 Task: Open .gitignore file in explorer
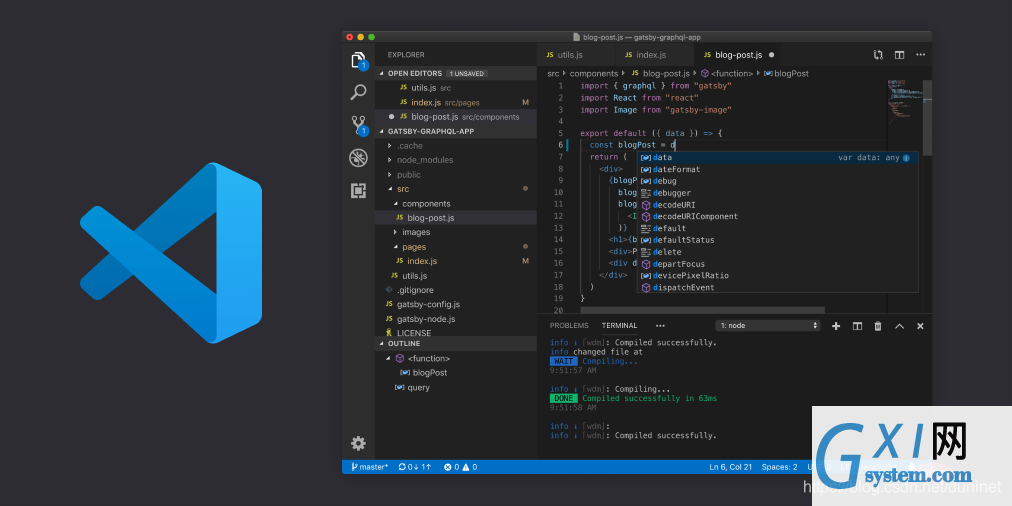click(456, 290)
